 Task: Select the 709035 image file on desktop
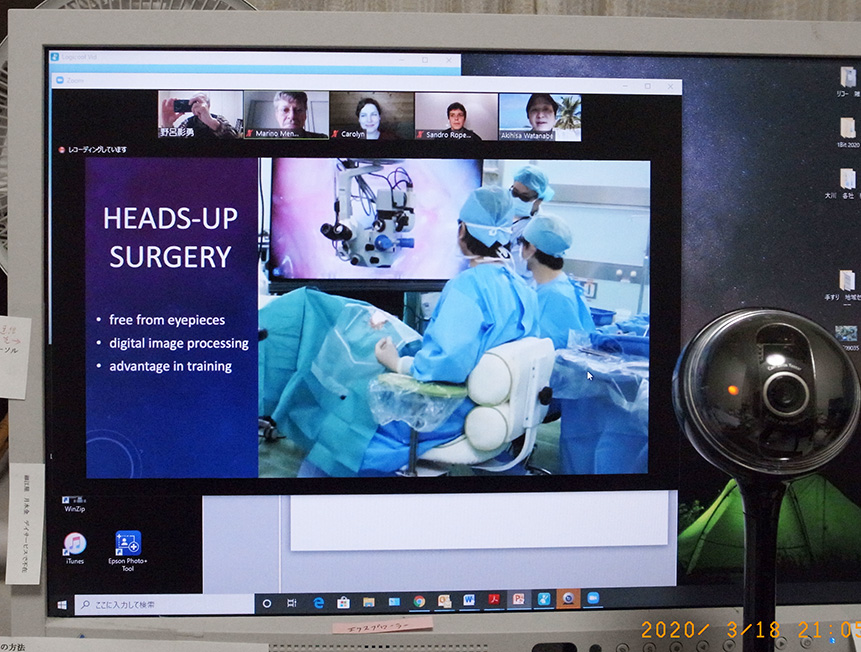(847, 337)
